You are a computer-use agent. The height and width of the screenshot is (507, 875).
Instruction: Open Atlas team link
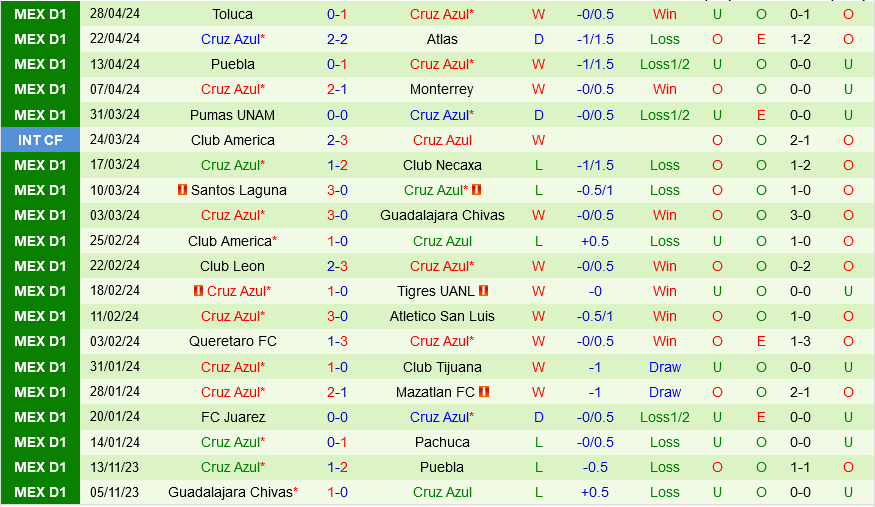coord(442,39)
